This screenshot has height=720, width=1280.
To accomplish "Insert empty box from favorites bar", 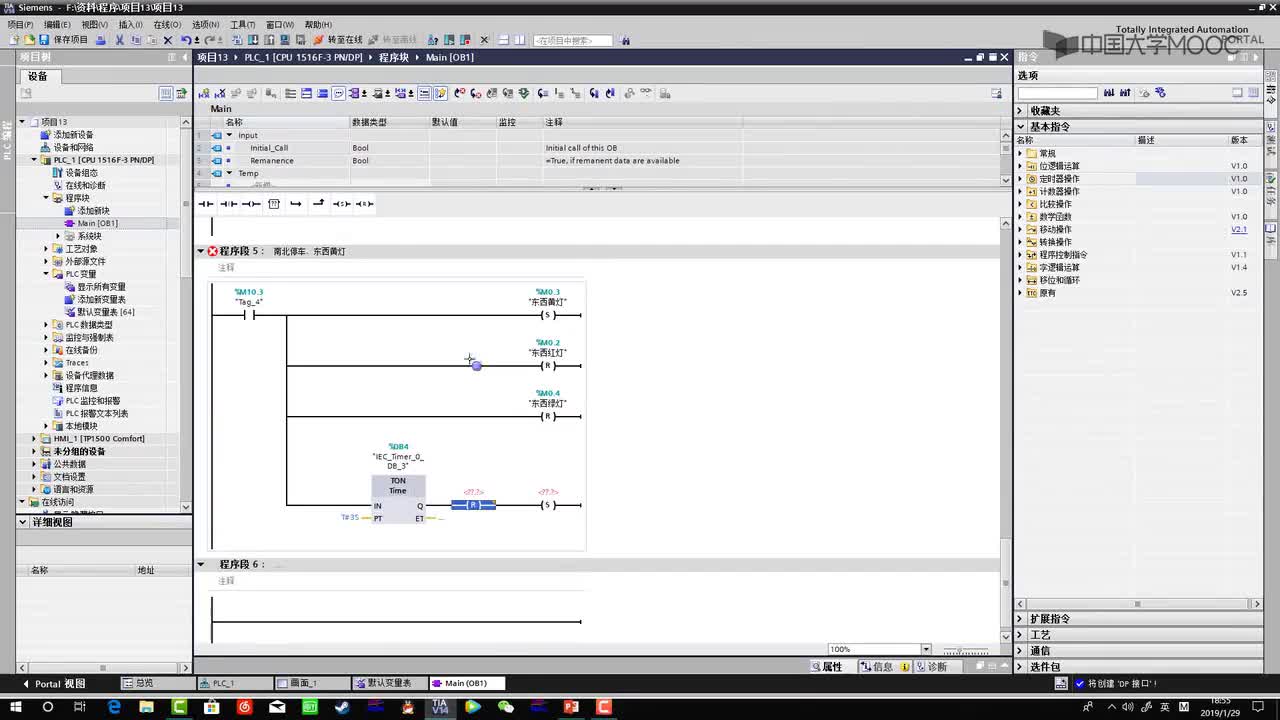I will (273, 204).
